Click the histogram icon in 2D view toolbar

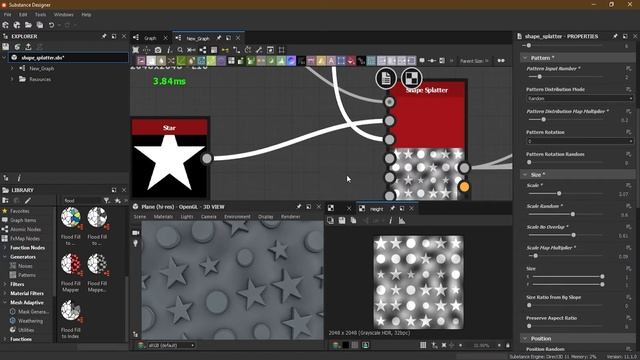pos(402,220)
